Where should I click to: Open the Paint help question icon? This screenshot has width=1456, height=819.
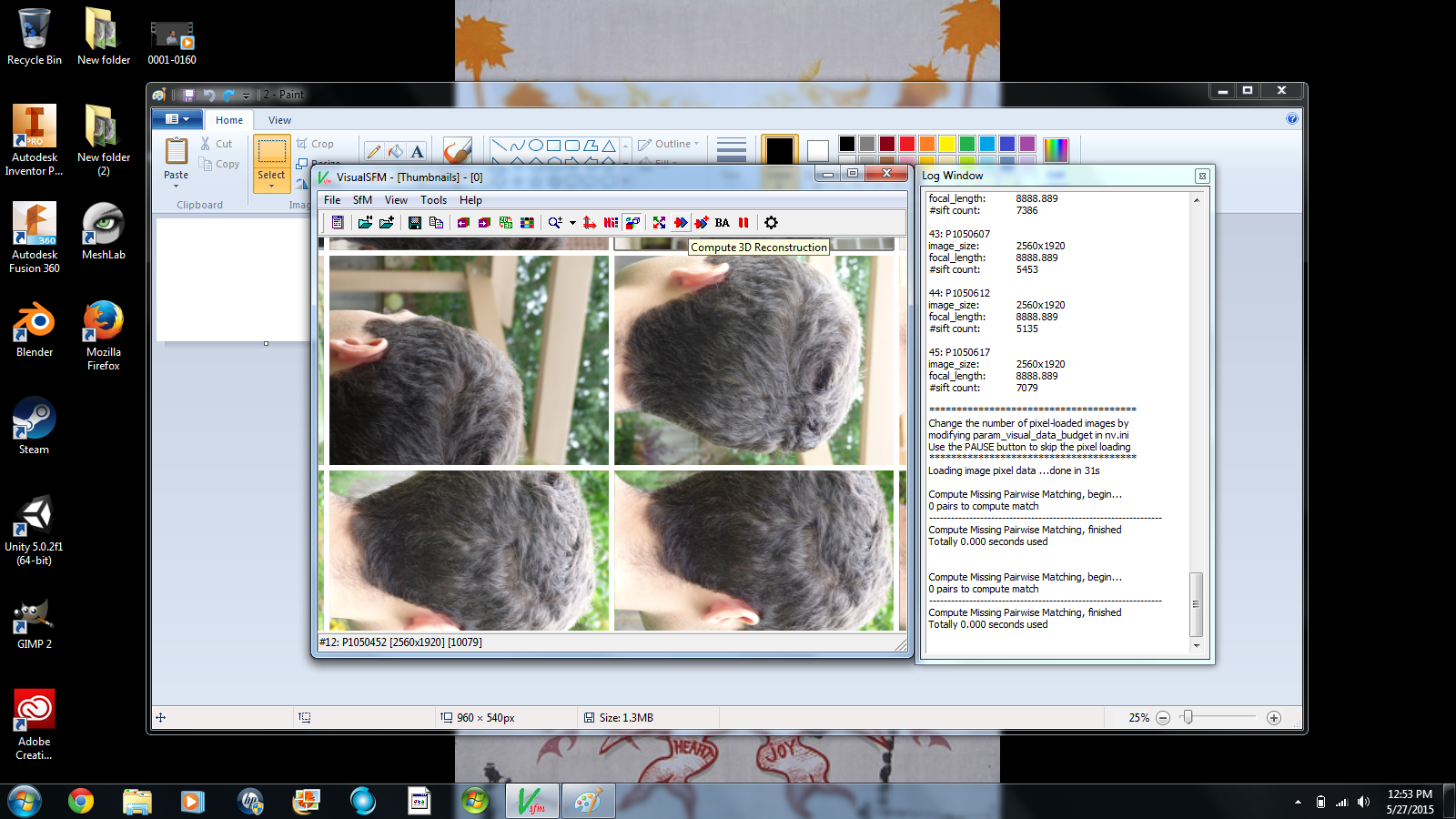pos(1292,118)
